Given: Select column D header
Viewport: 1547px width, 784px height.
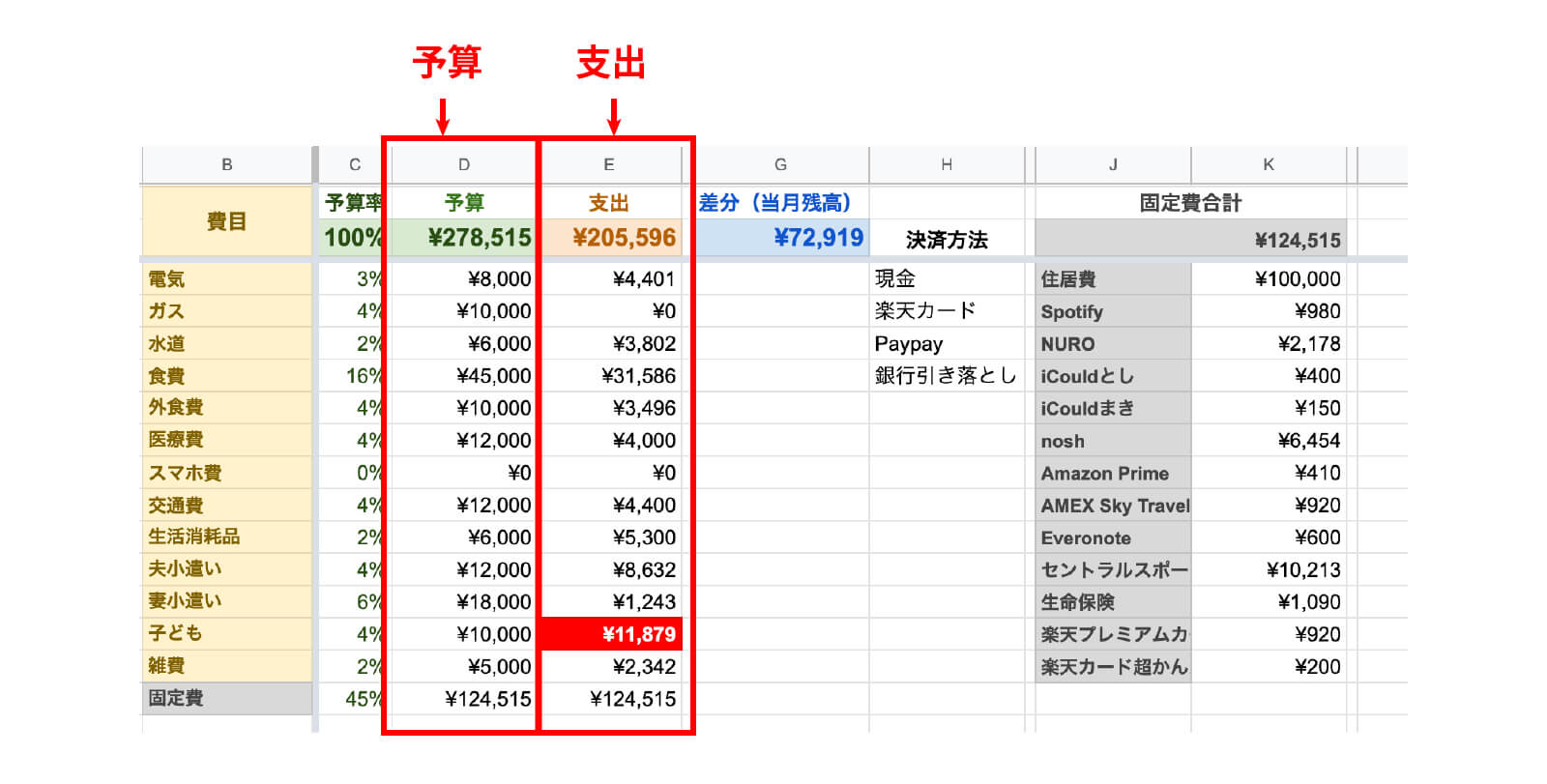Looking at the screenshot, I should (x=463, y=164).
